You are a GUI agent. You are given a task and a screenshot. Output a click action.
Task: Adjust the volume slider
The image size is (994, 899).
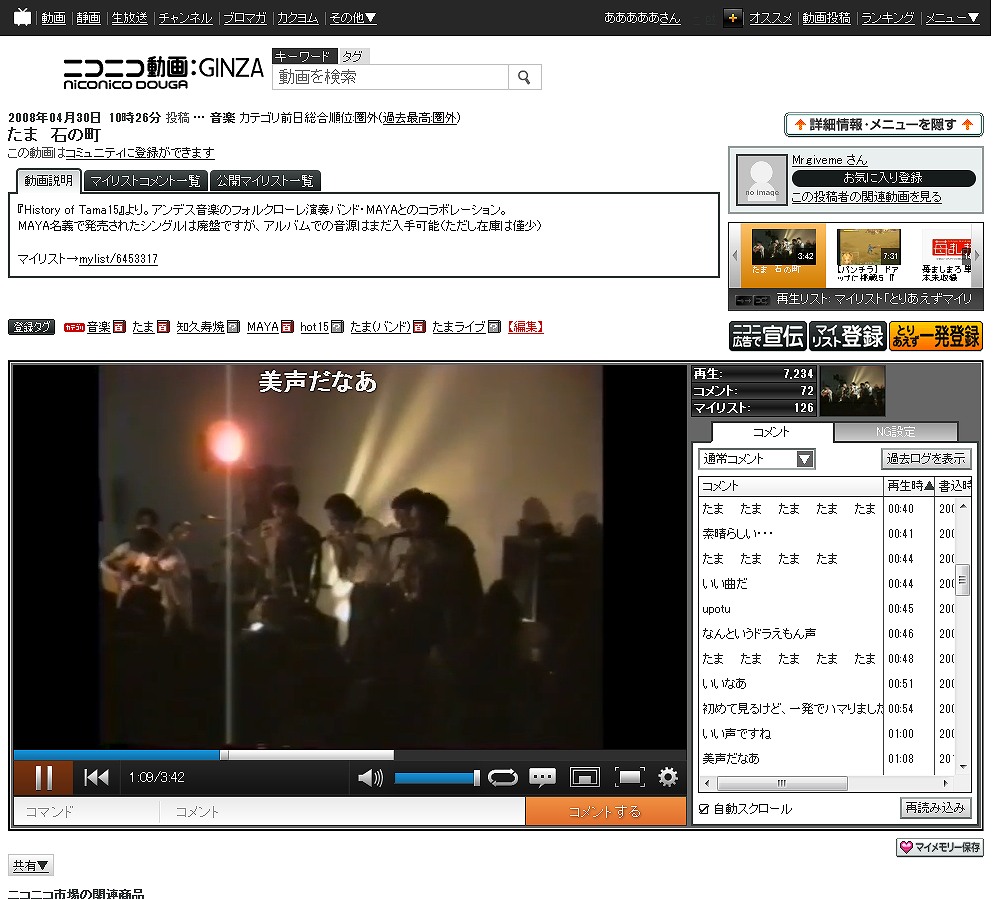click(x=437, y=778)
